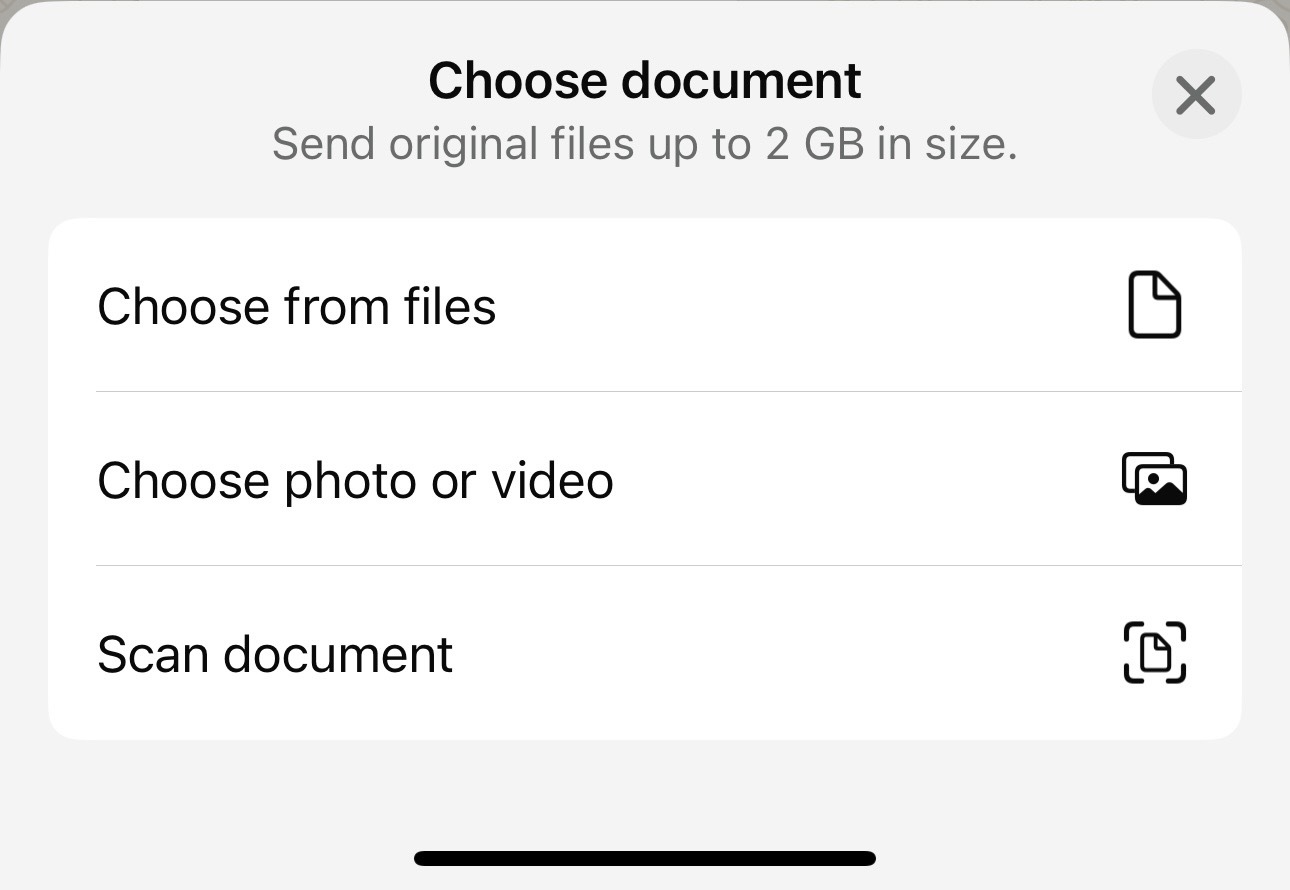Click the blank gray area beneath the options list
The width and height of the screenshot is (1290, 890).
coord(644,790)
